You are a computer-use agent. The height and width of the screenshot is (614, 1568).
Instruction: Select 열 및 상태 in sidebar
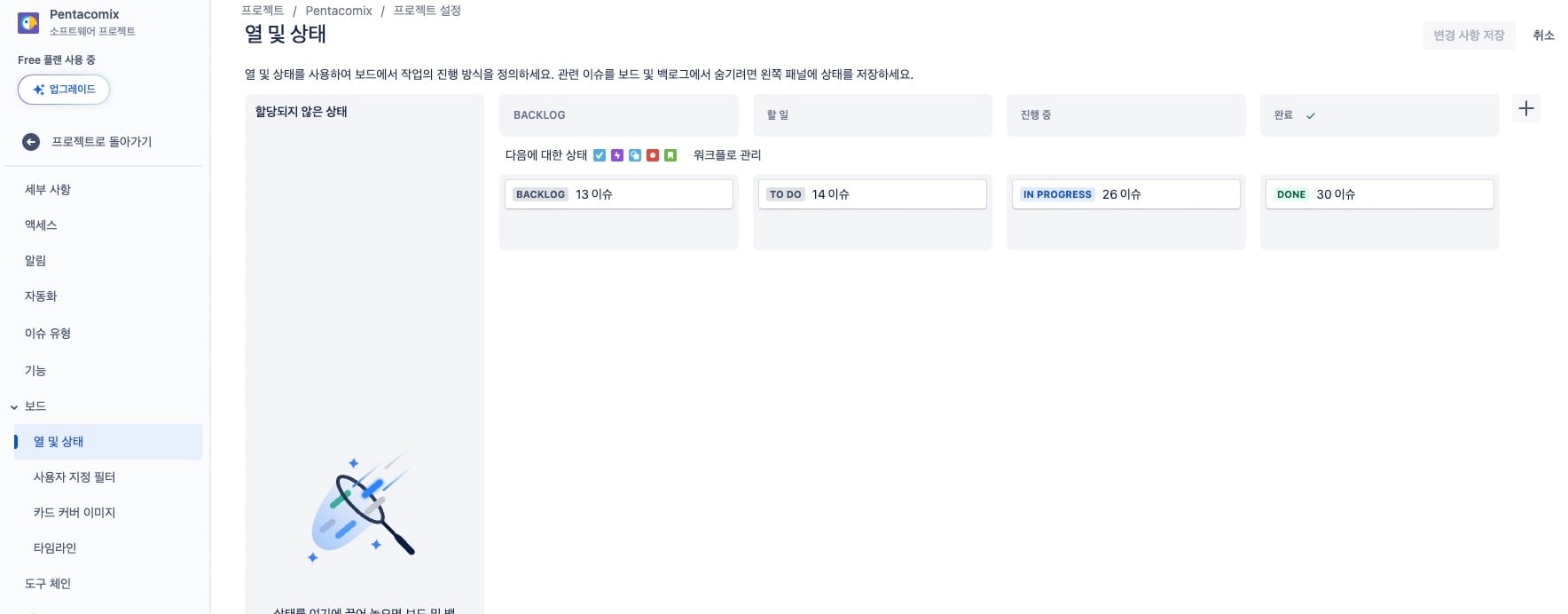(108, 442)
